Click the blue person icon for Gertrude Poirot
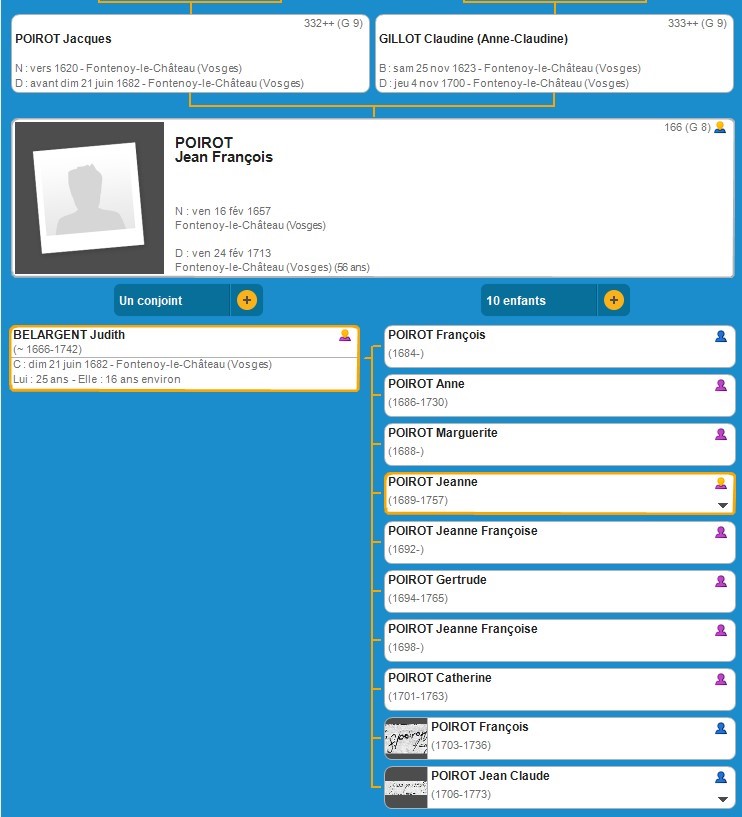 (721, 581)
